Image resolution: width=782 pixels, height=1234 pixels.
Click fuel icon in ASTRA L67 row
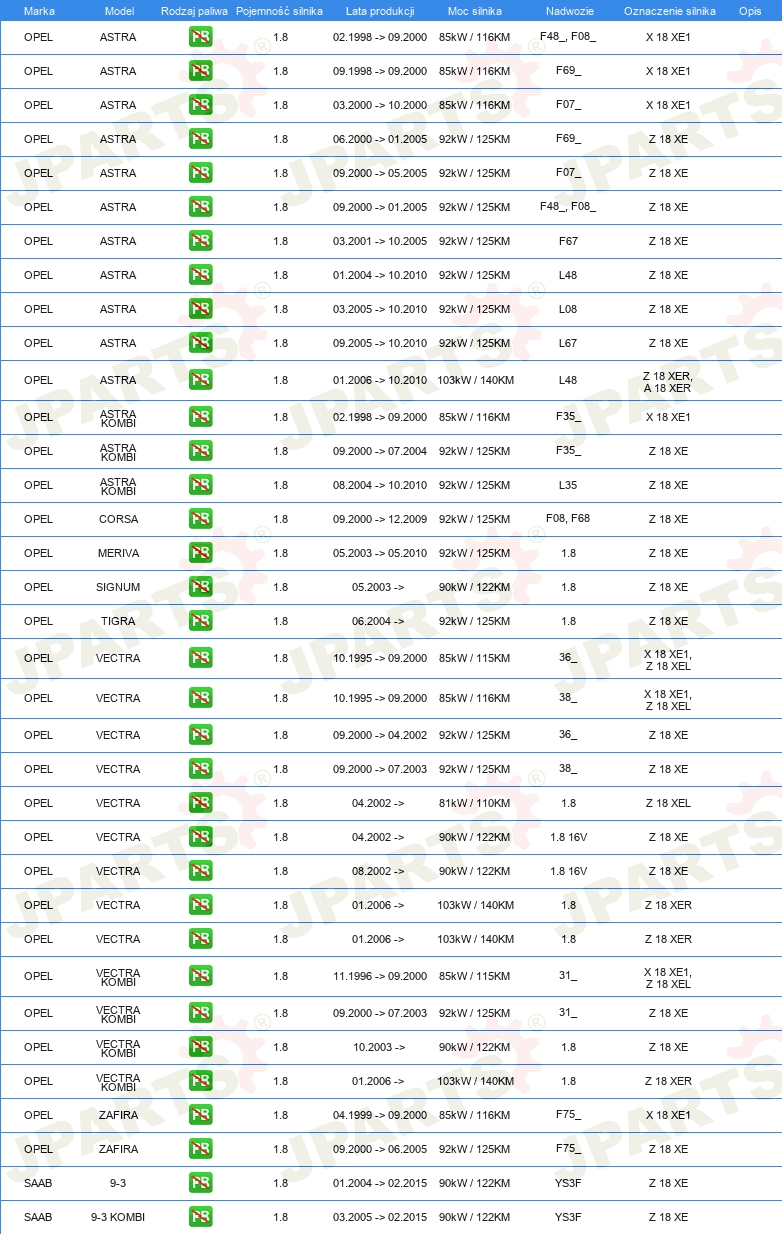200,343
